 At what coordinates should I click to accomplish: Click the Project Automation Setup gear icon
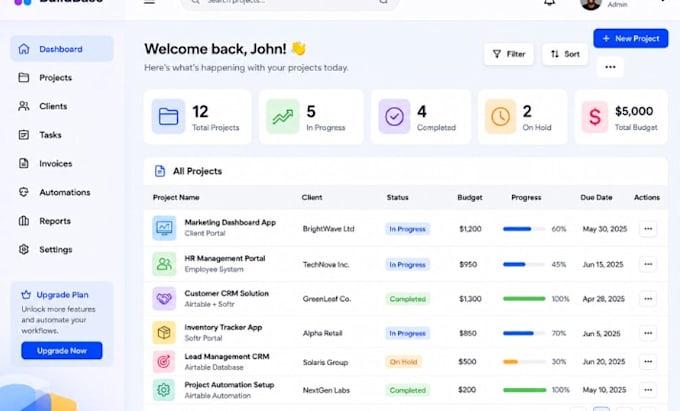[x=164, y=390]
